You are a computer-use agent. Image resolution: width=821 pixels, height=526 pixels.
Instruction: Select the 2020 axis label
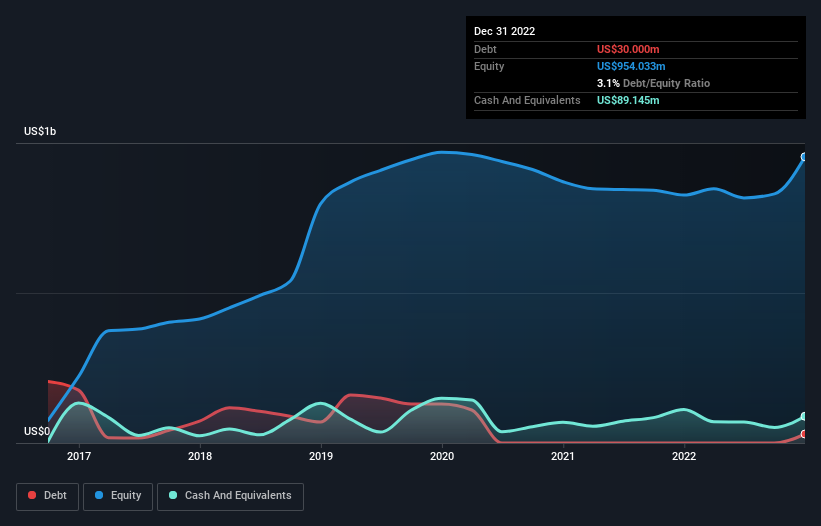(442, 456)
